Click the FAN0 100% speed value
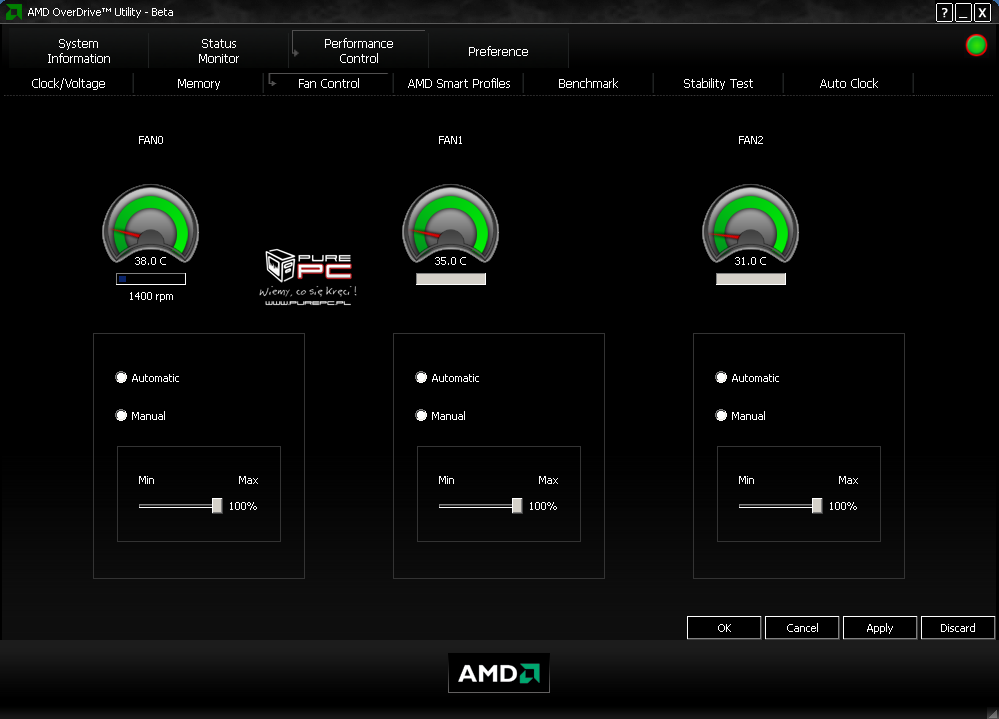999x719 pixels. 243,506
